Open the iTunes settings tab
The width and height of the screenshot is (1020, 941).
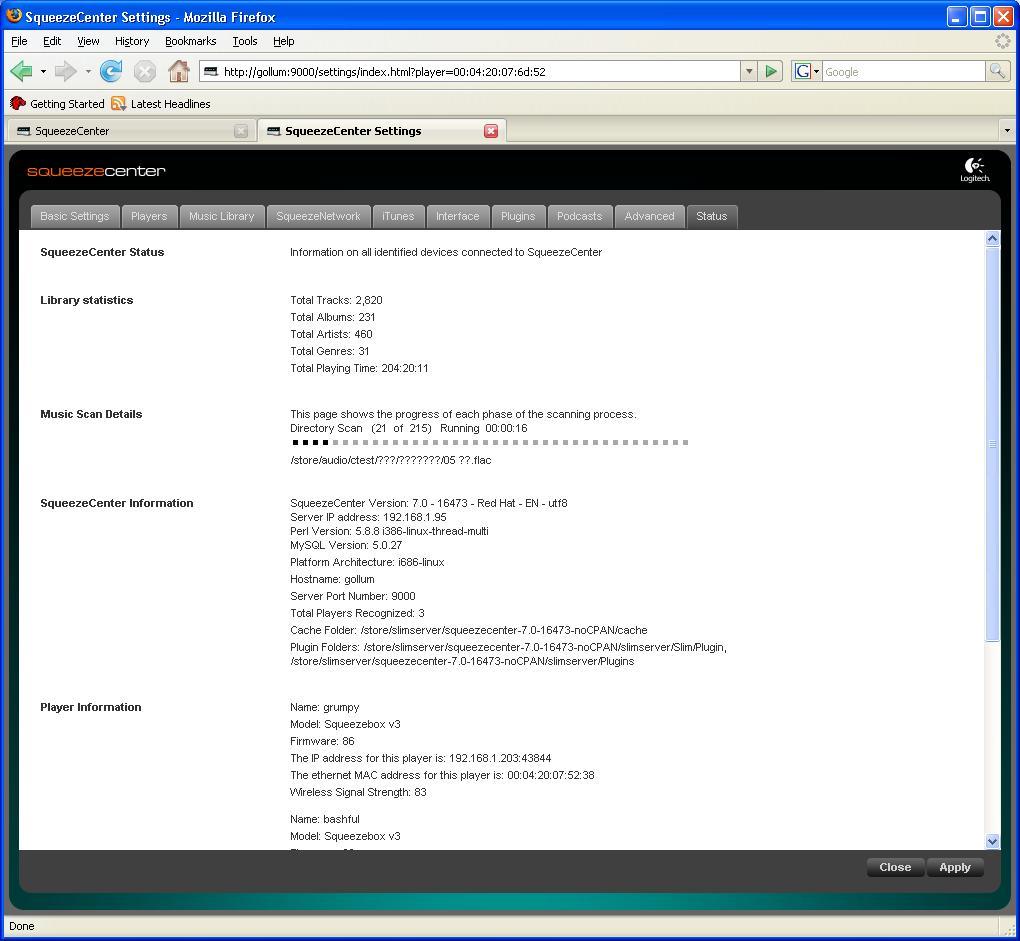[398, 217]
